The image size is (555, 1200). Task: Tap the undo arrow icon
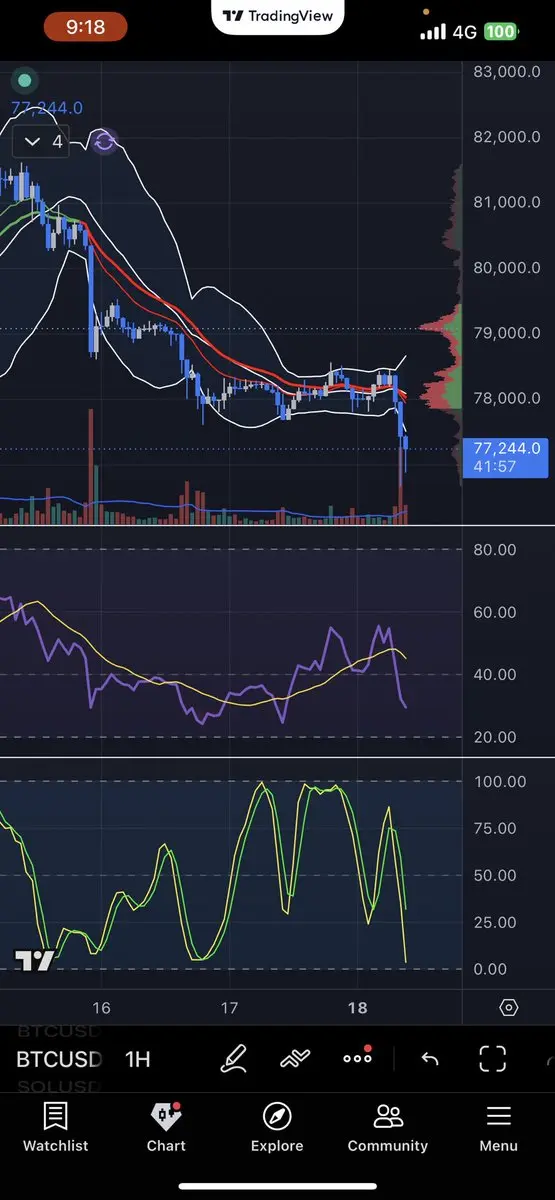[x=430, y=1058]
